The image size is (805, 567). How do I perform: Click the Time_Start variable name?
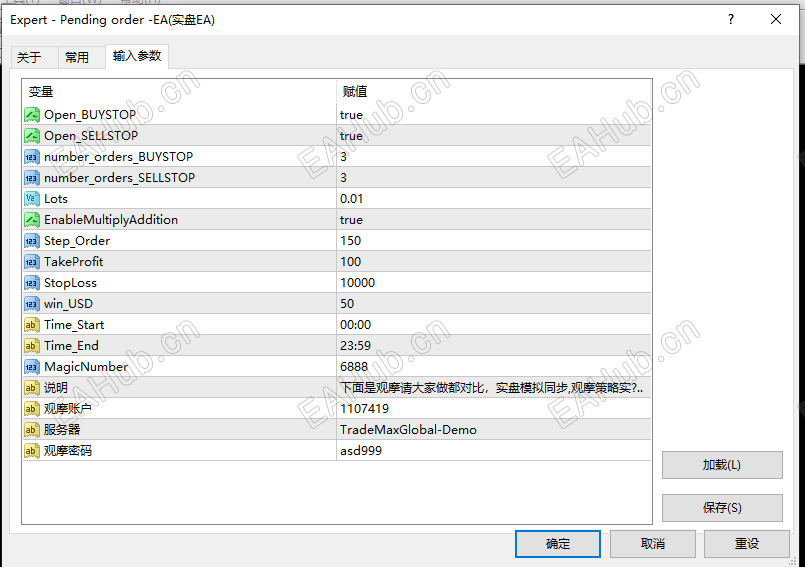pyautogui.click(x=74, y=326)
